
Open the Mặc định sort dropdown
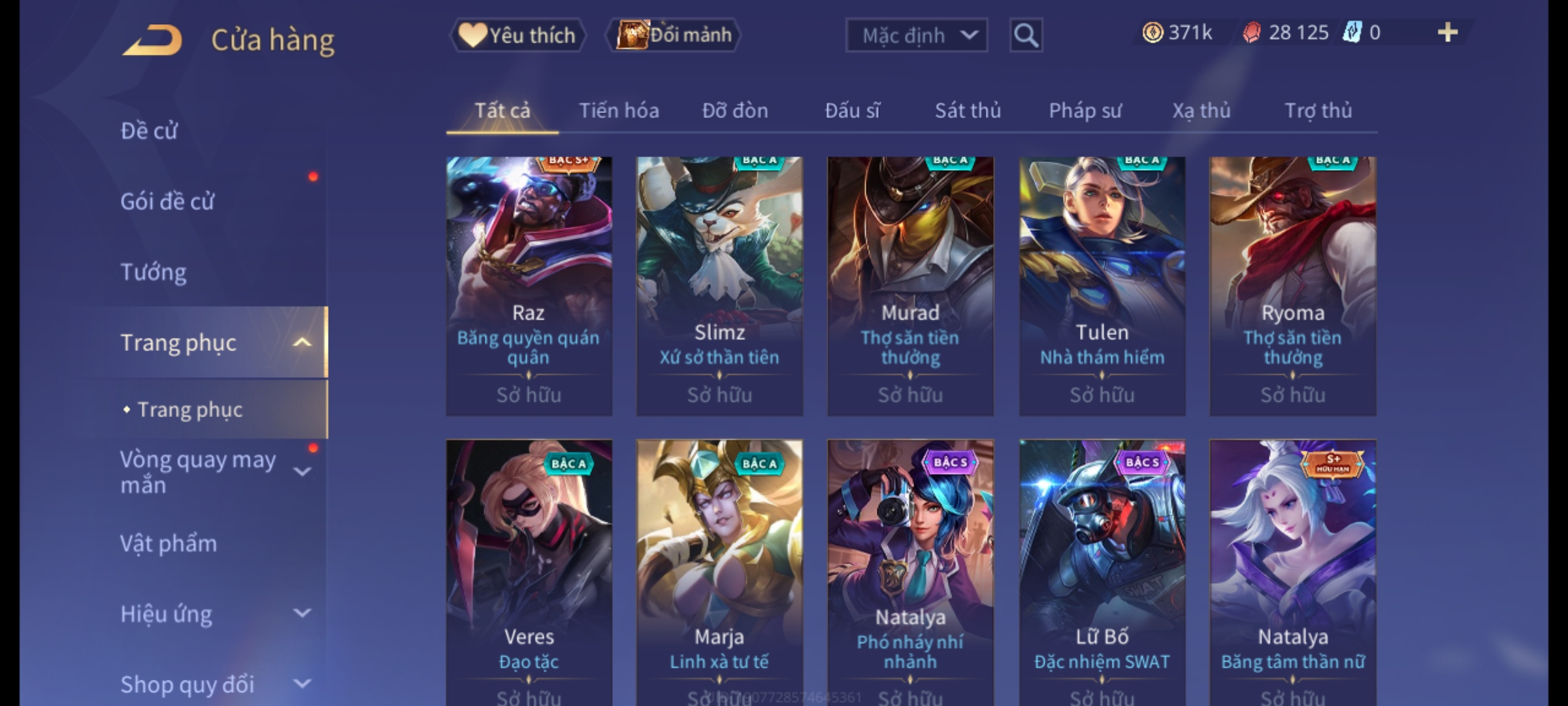coord(916,35)
